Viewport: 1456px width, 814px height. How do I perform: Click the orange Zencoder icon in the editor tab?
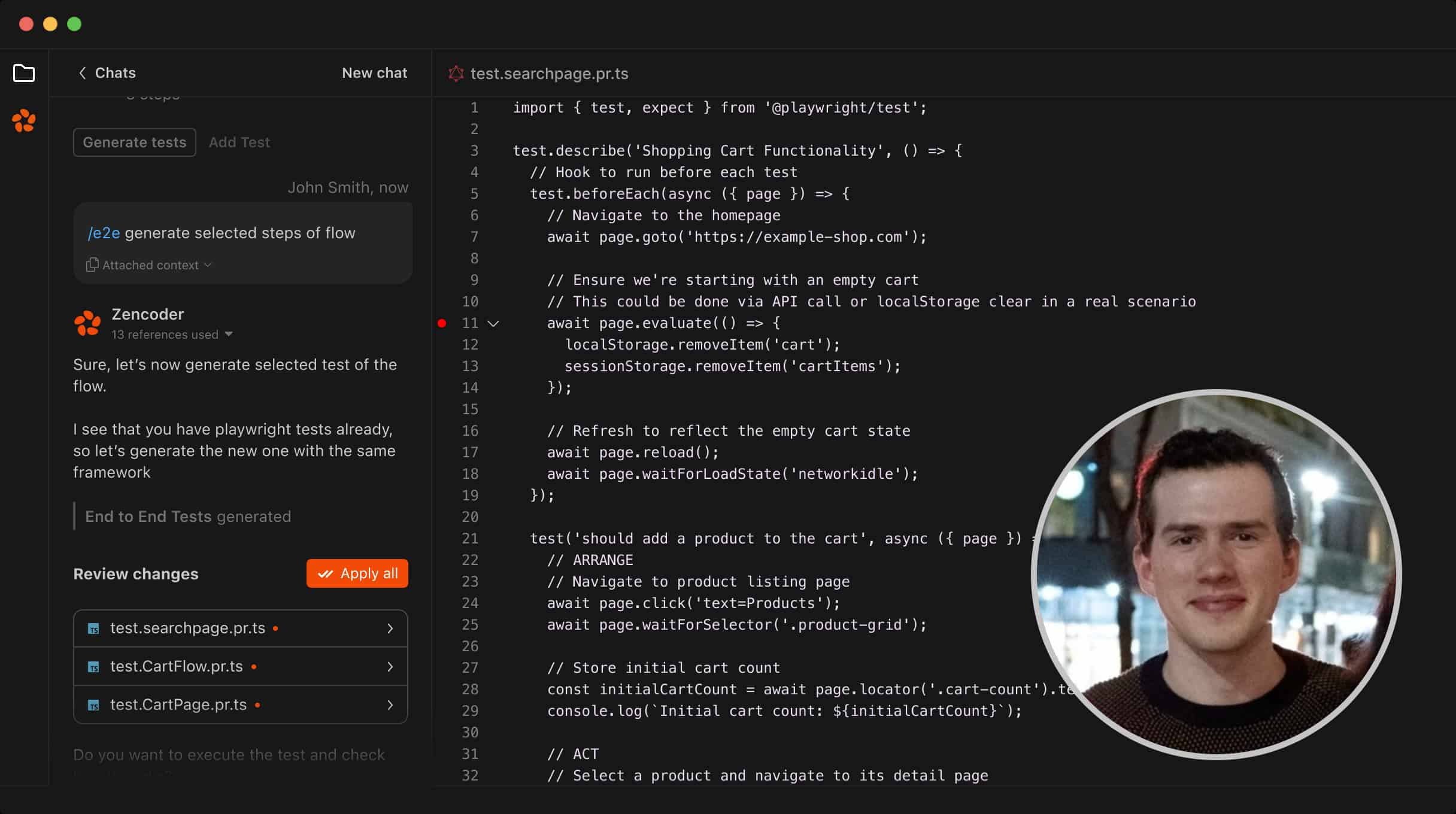pos(456,73)
